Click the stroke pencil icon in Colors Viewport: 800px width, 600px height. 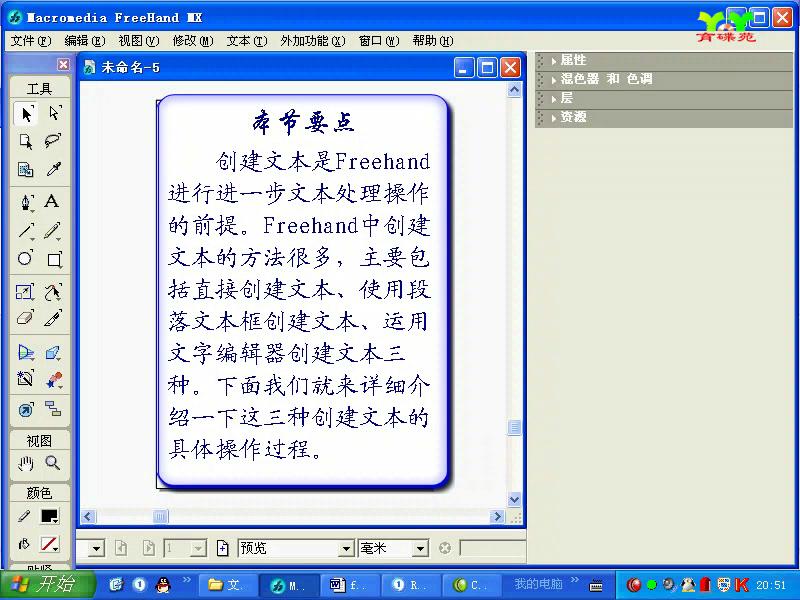pyautogui.click(x=23, y=516)
